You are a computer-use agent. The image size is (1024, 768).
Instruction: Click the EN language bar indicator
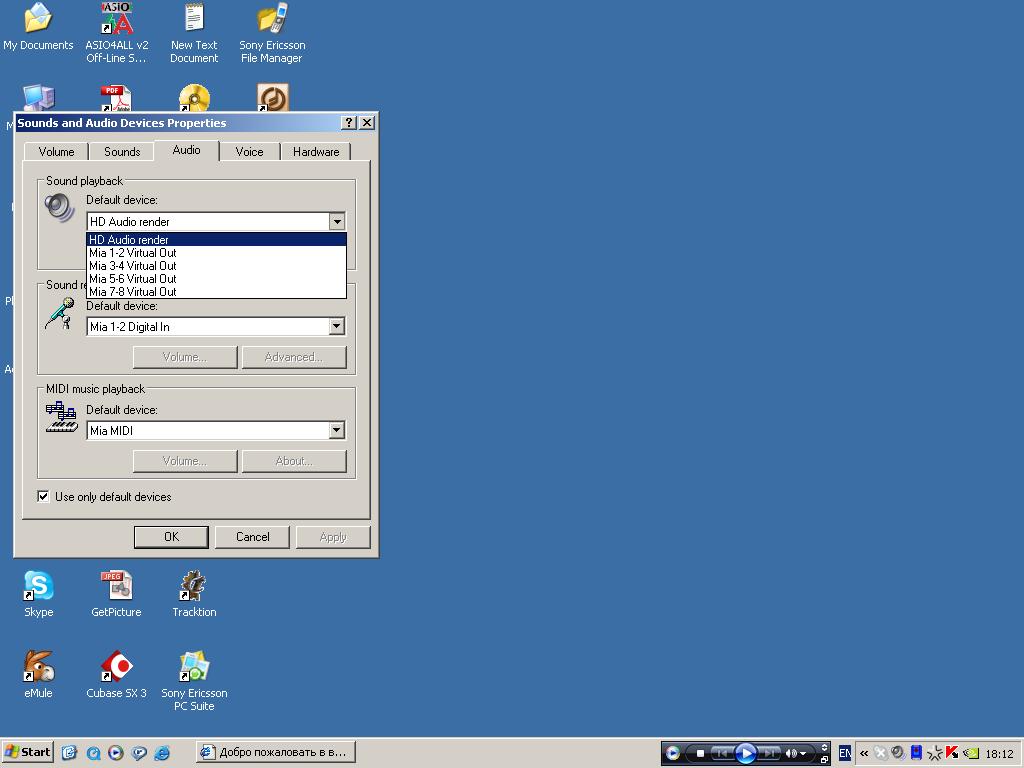point(844,753)
